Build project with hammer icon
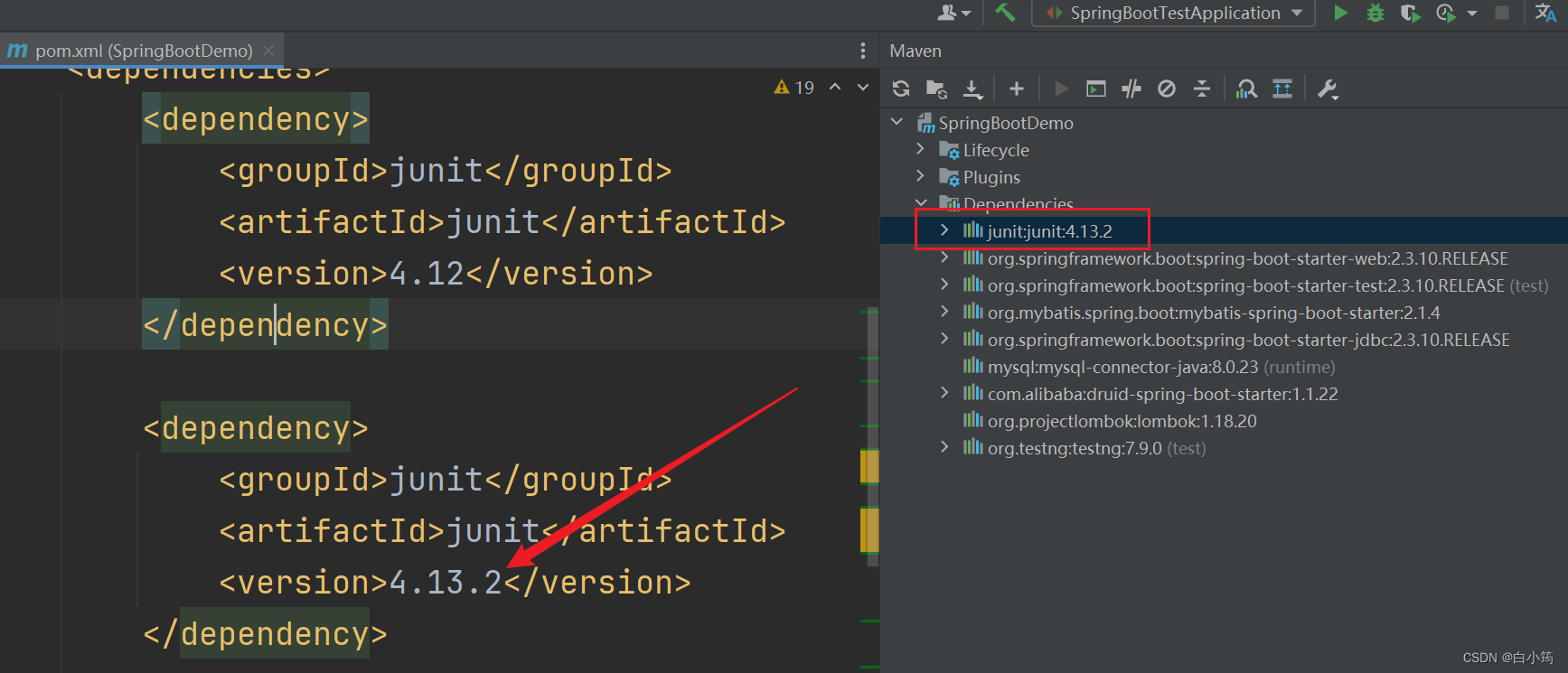Screen dimensions: 1568x673 coord(1005,13)
